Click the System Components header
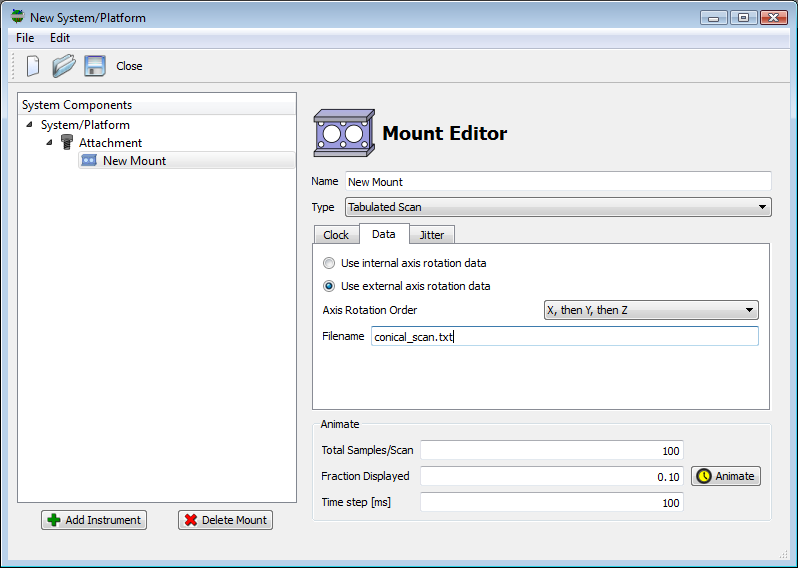Viewport: 798px width, 568px height. point(157,104)
